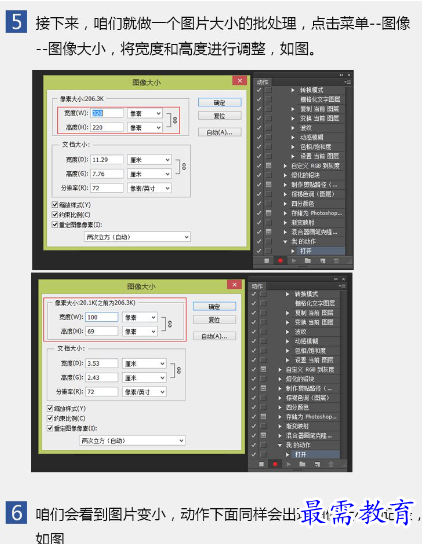Click document height field showing 7.76
The width and height of the screenshot is (422, 544).
pyautogui.click(x=107, y=174)
